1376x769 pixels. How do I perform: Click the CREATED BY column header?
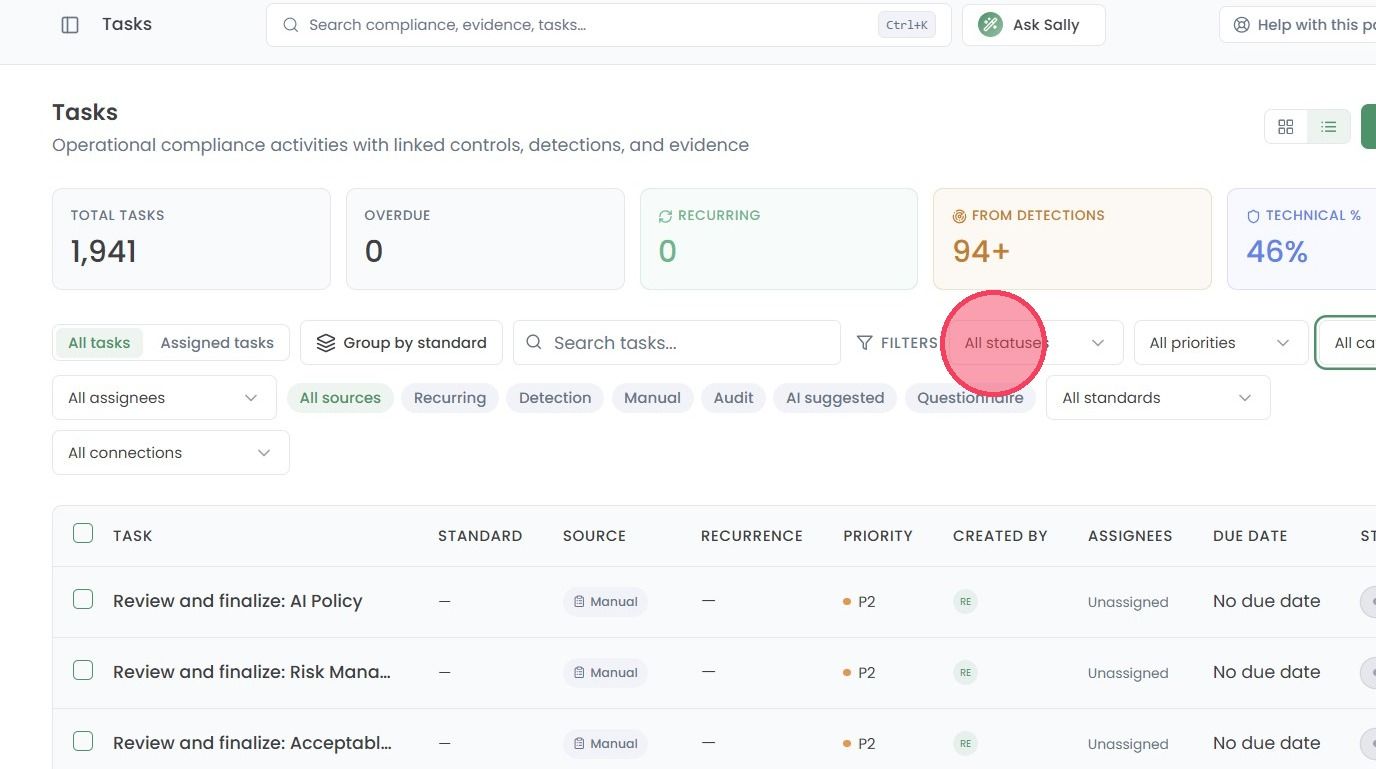click(1000, 536)
